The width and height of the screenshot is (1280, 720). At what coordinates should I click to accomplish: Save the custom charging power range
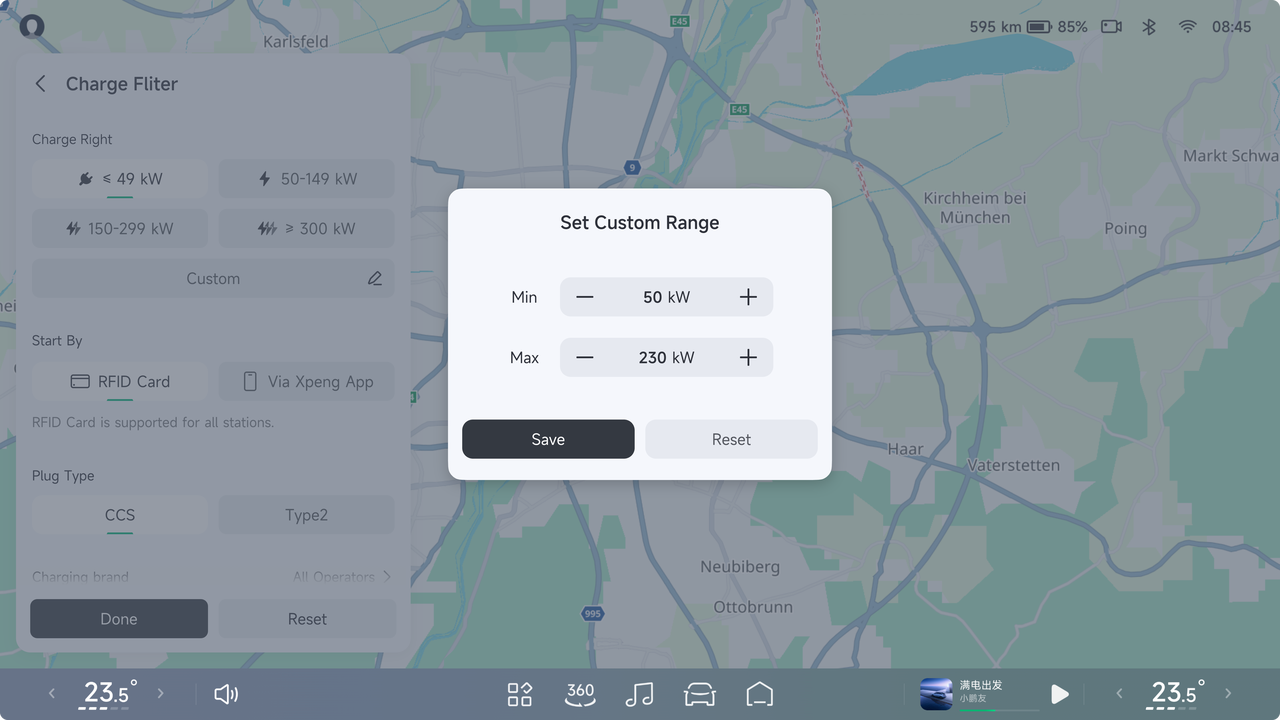[548, 439]
